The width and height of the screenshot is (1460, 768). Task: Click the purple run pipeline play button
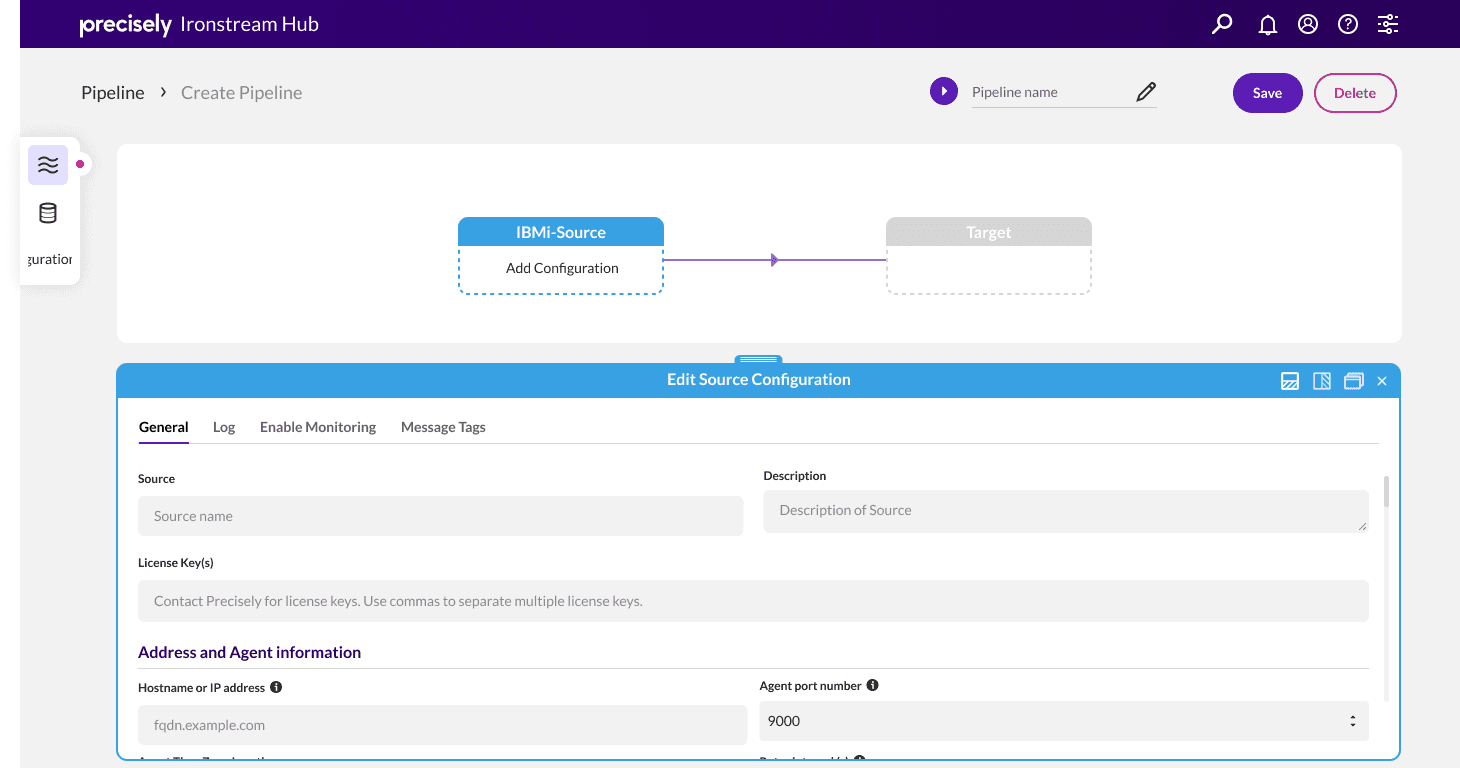[944, 92]
